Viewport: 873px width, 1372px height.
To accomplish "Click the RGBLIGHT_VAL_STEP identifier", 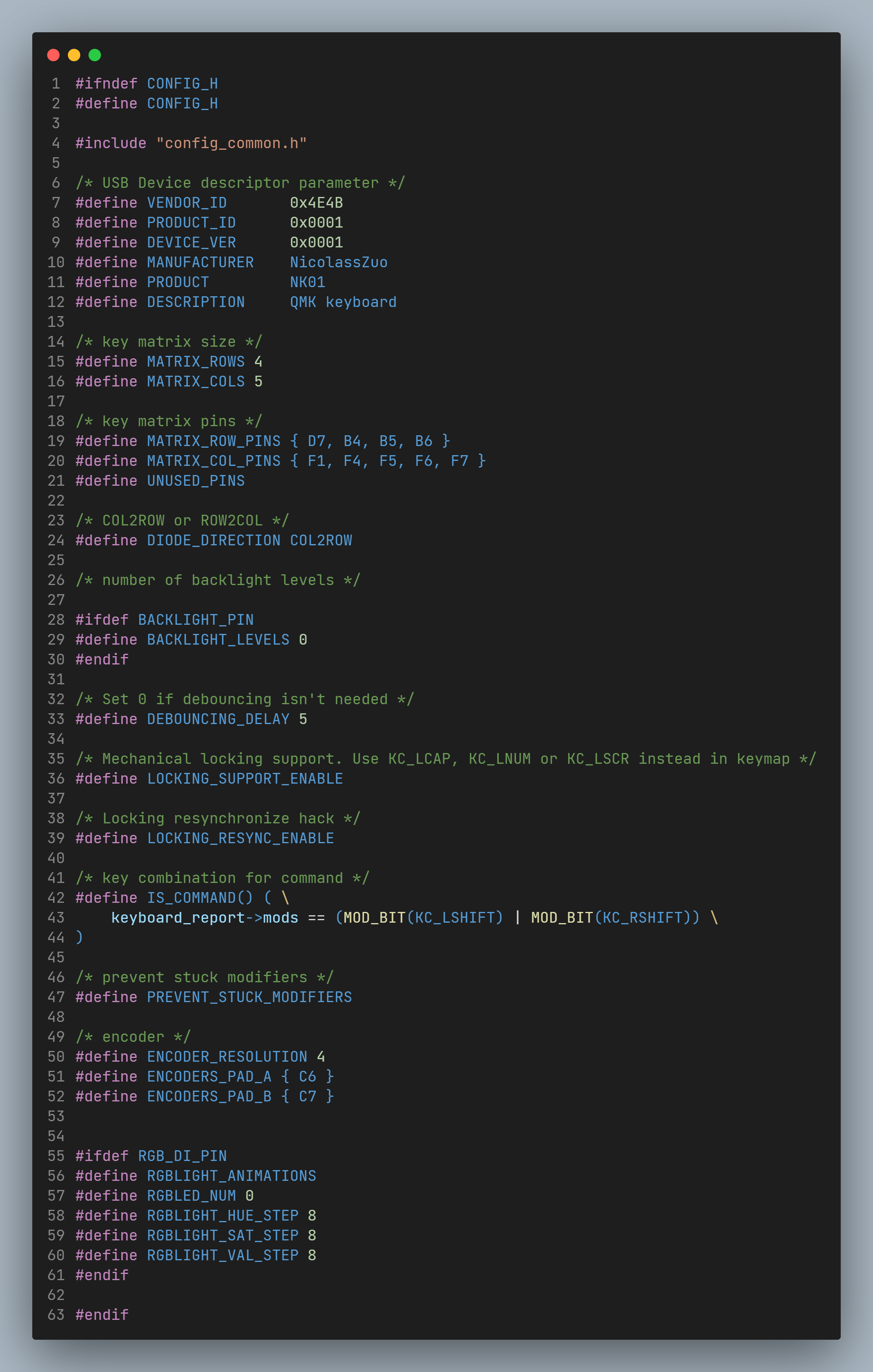I will [223, 1255].
